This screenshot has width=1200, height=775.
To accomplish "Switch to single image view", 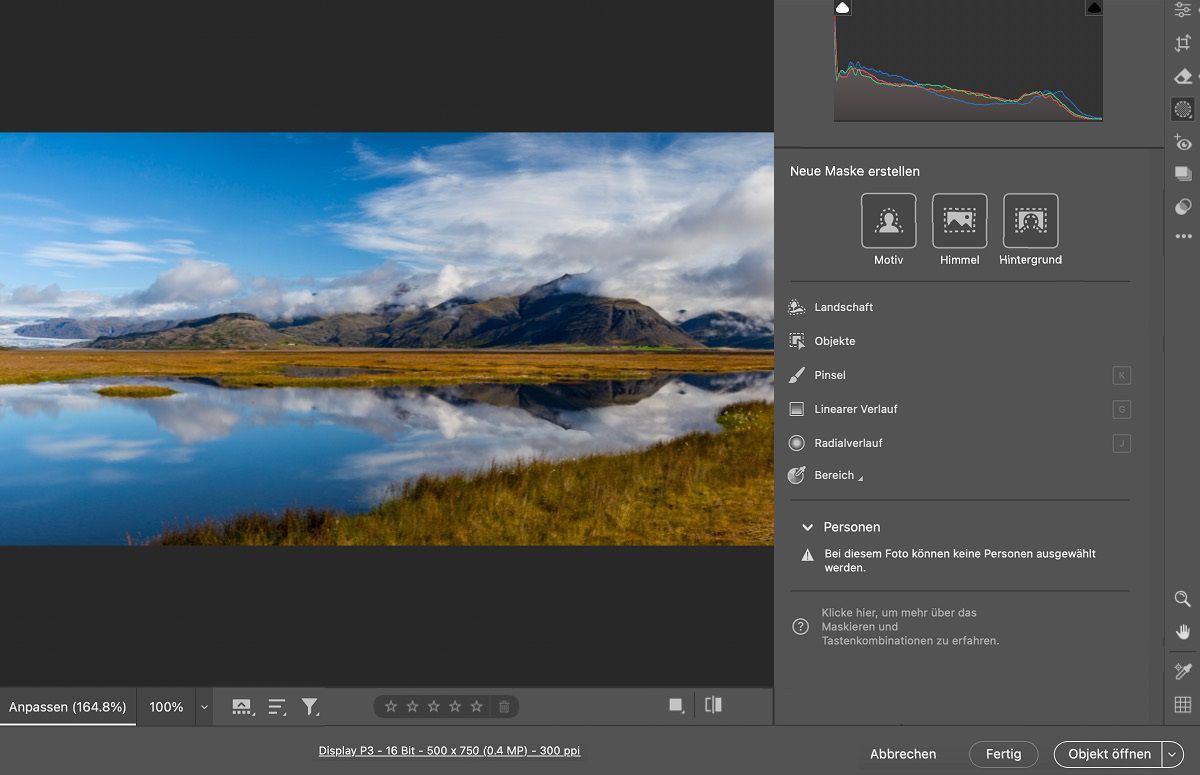I will click(x=677, y=705).
